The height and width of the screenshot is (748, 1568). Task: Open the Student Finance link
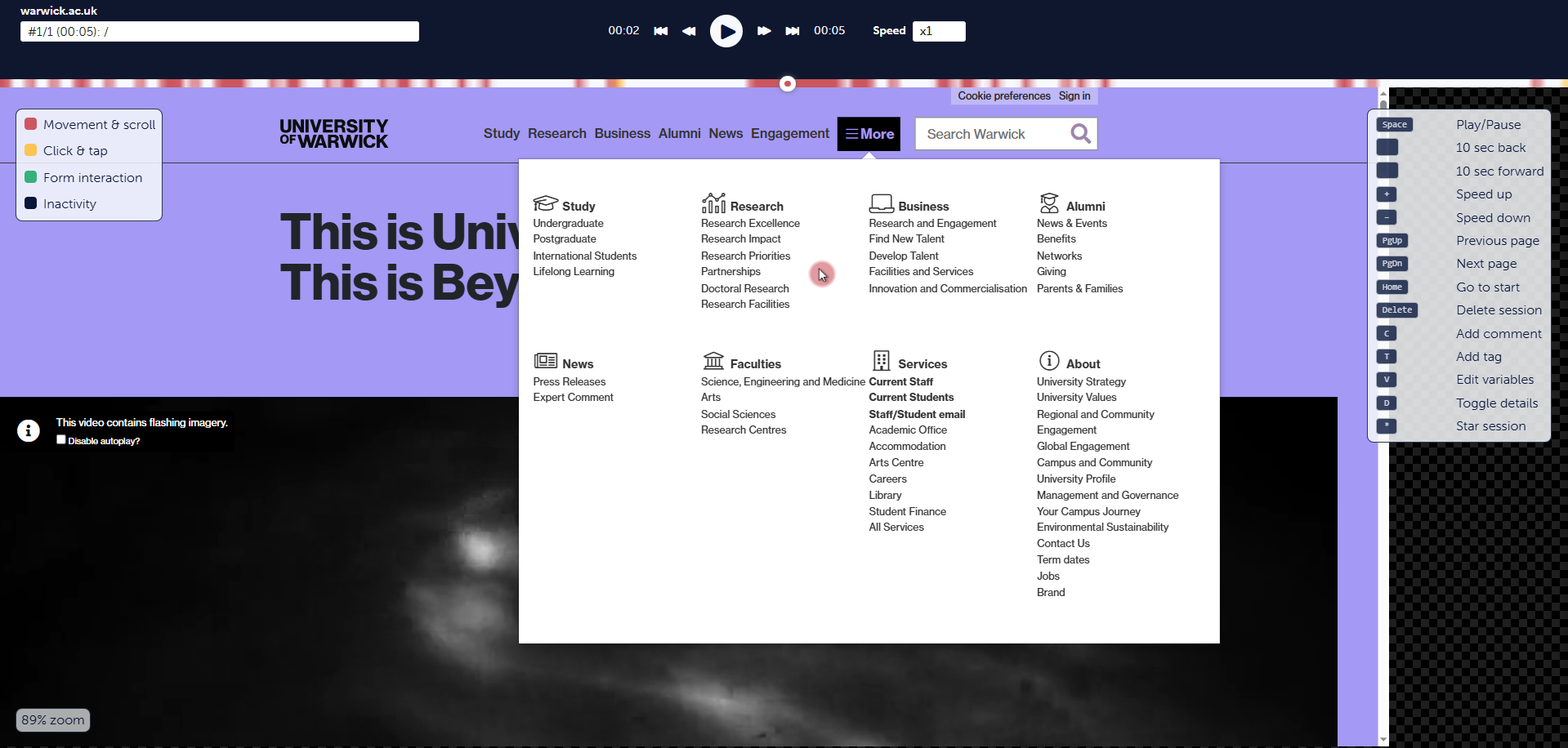click(x=907, y=511)
